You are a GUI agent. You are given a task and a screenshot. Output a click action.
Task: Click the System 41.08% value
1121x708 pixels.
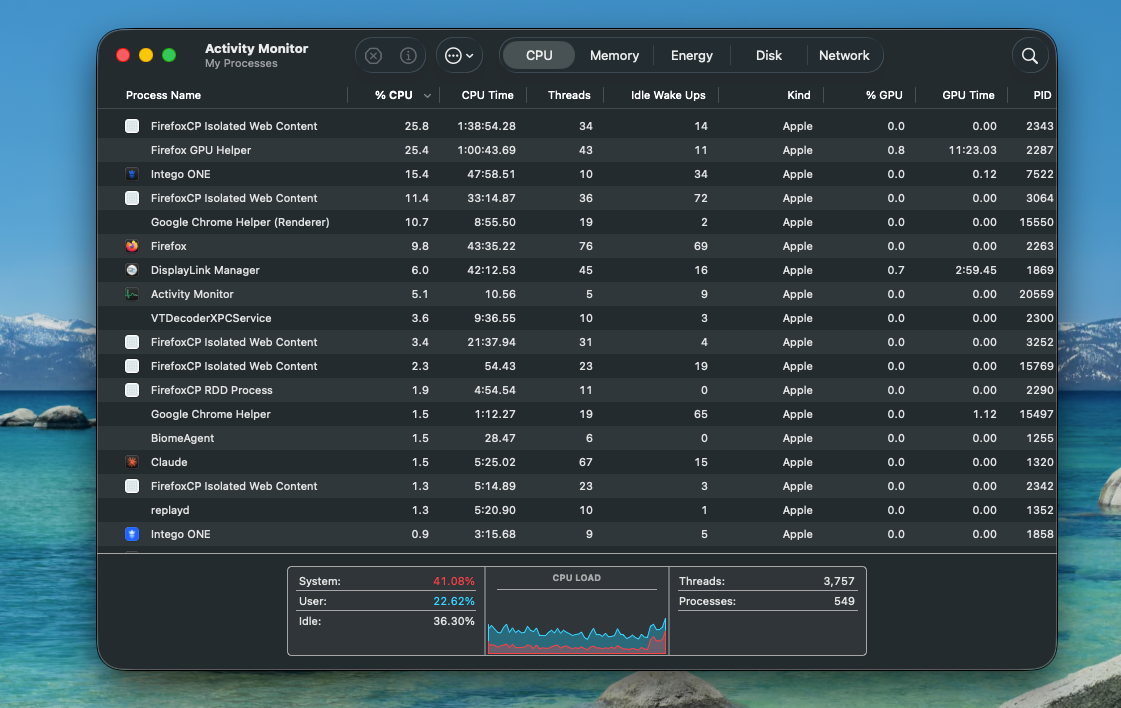click(x=453, y=581)
